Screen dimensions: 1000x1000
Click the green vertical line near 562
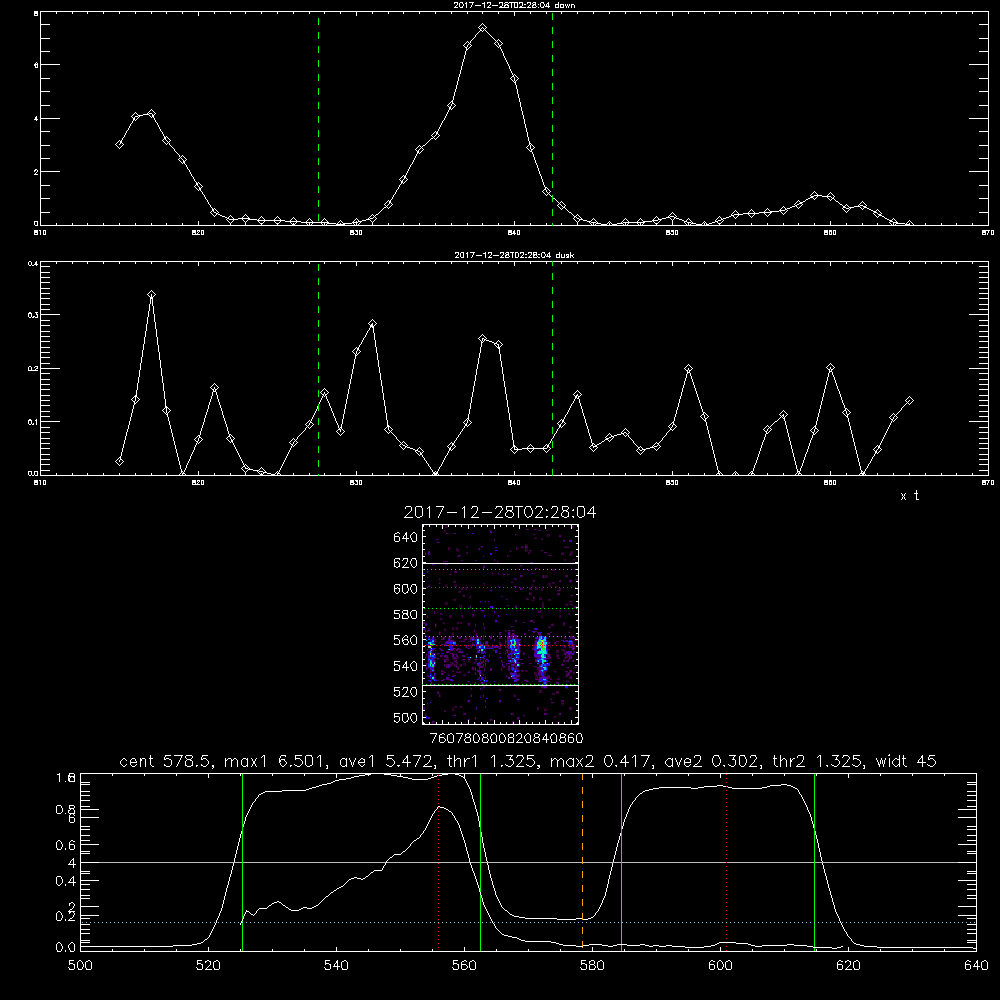tap(480, 861)
